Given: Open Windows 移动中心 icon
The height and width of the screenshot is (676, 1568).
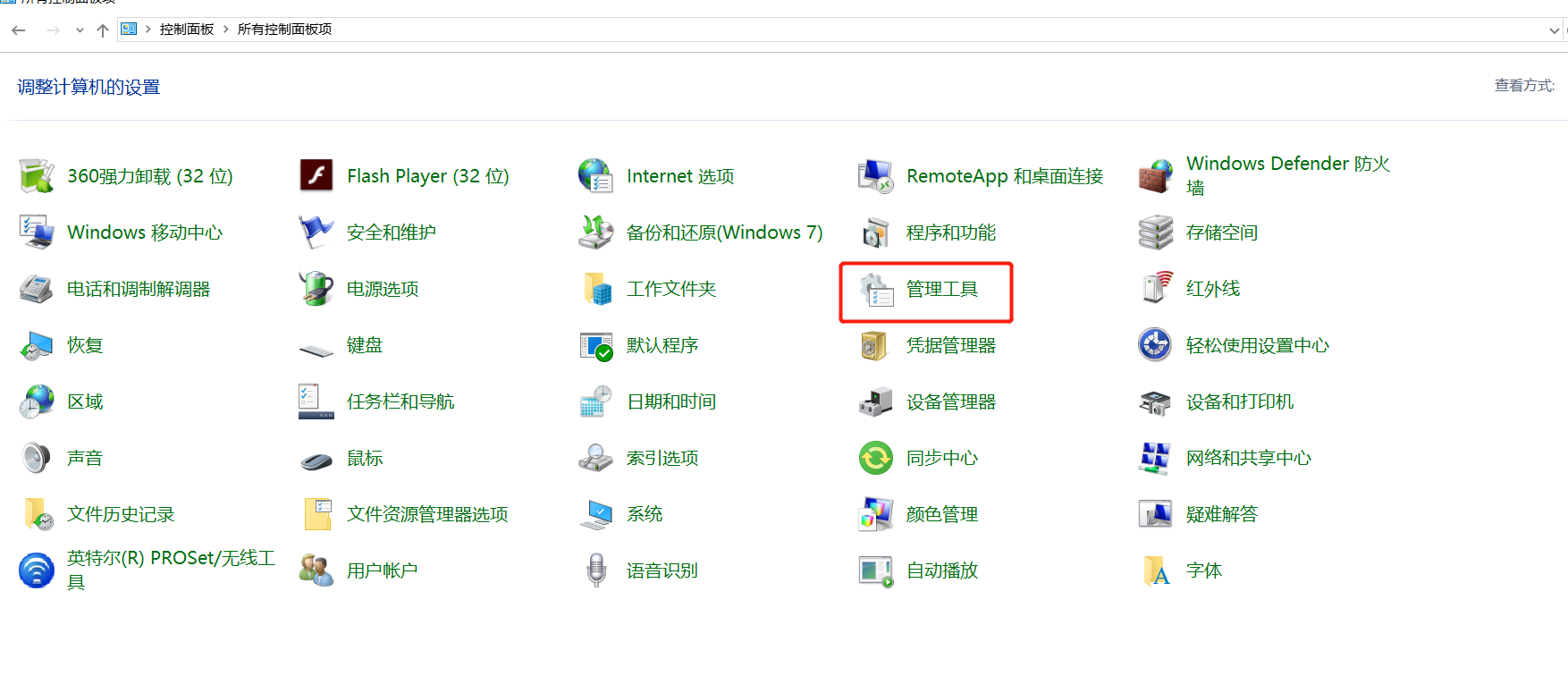Looking at the screenshot, I should point(37,232).
